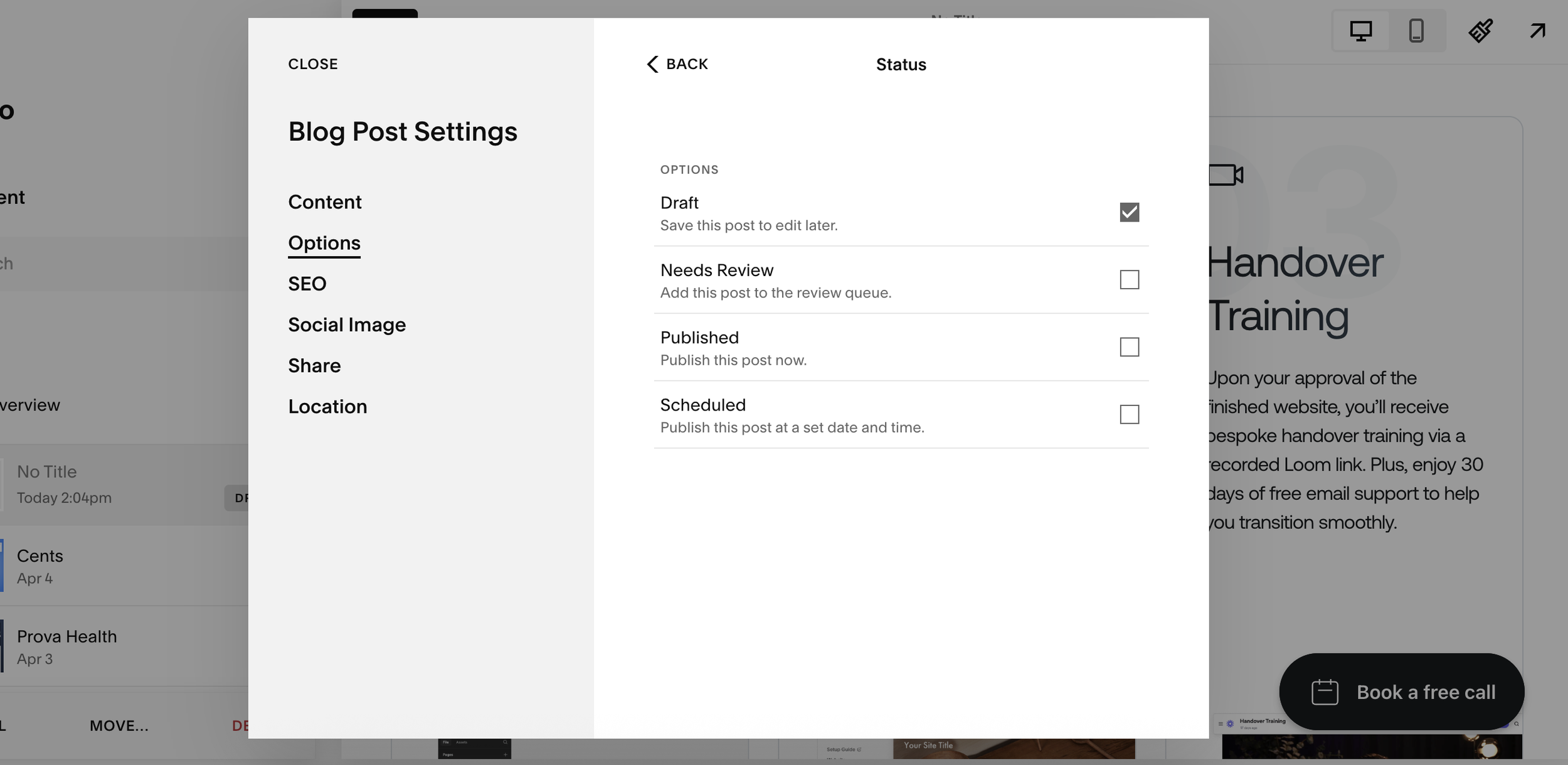Uncheck the Draft status checkbox
1568x765 pixels.
coord(1129,212)
